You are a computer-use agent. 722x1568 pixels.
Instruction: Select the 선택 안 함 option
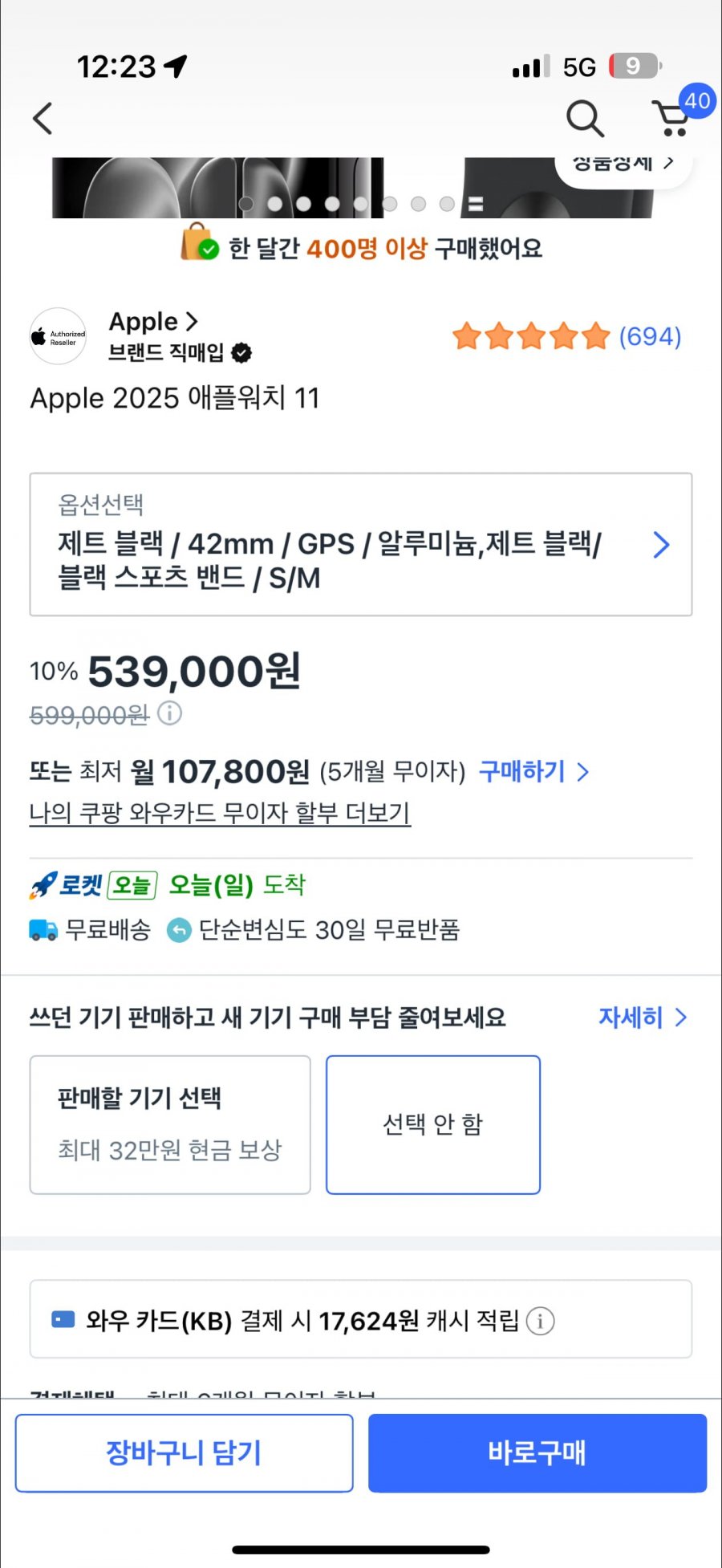coord(433,1123)
